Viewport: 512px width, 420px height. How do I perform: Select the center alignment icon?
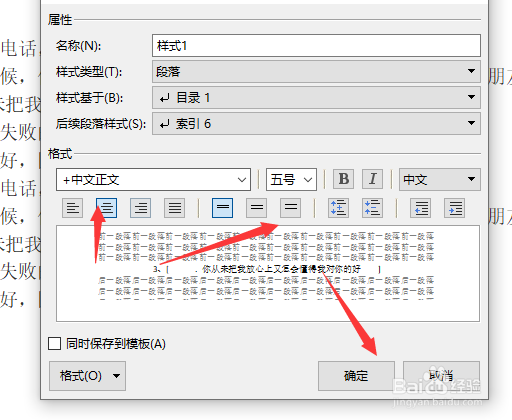(x=106, y=208)
